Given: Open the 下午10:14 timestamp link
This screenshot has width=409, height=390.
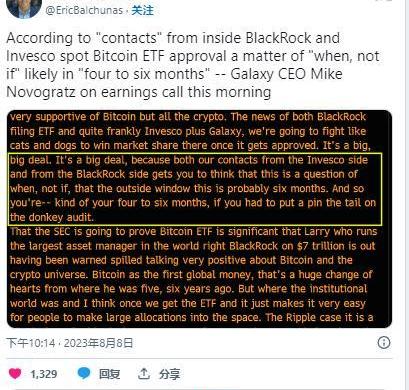Looking at the screenshot, I should pyautogui.click(x=31, y=343).
